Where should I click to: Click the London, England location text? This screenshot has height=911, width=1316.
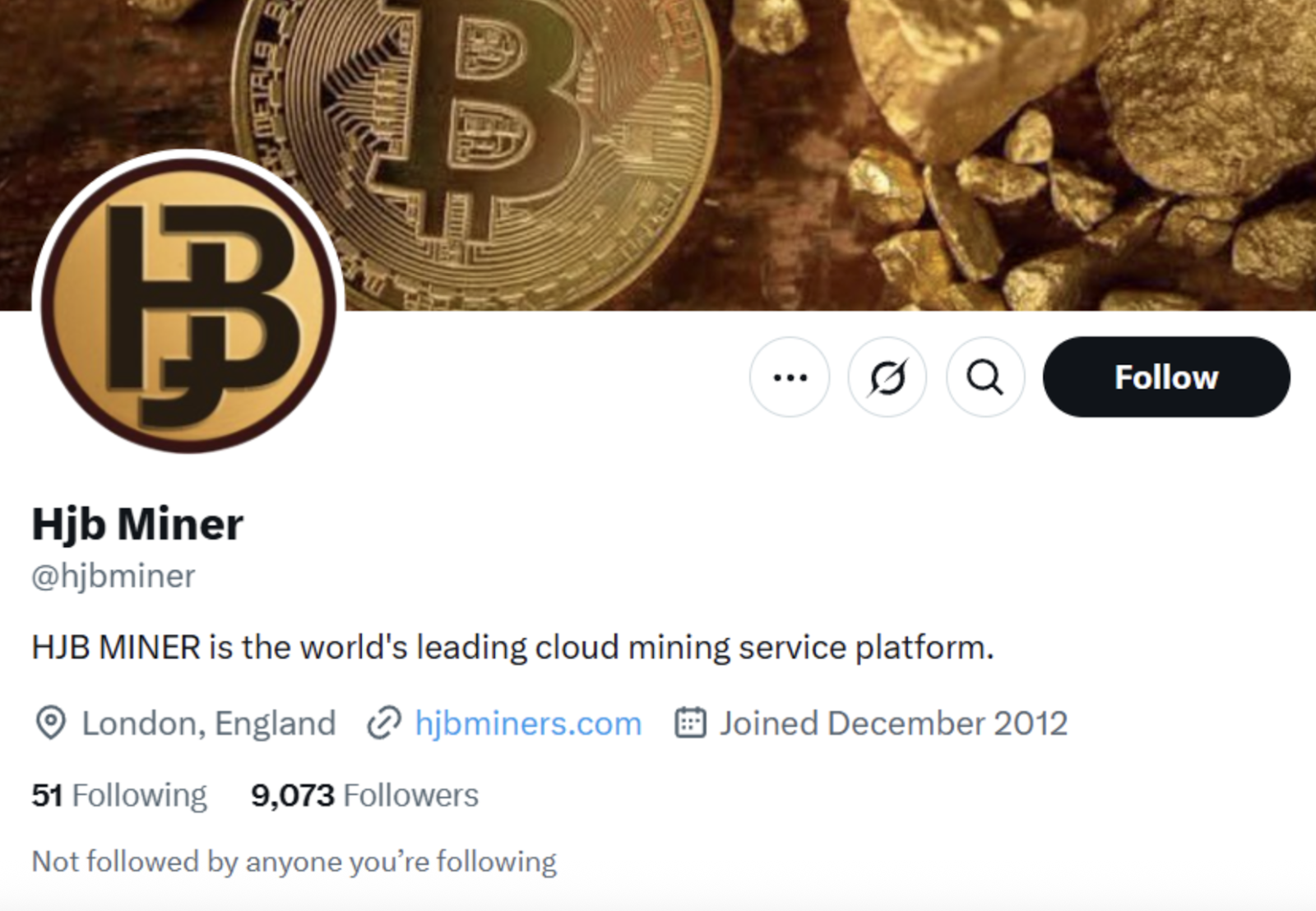[208, 724]
